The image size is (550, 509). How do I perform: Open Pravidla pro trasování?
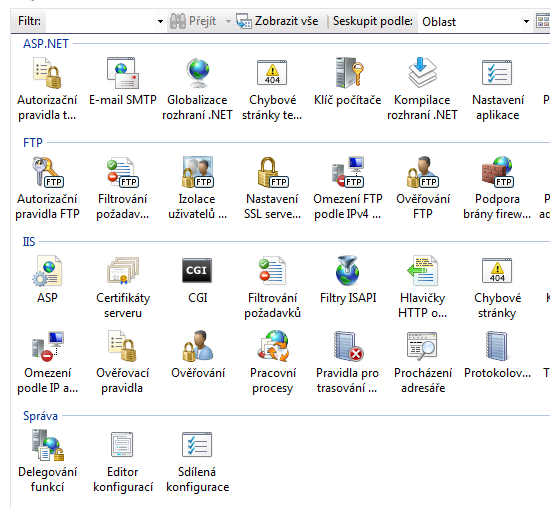click(347, 362)
